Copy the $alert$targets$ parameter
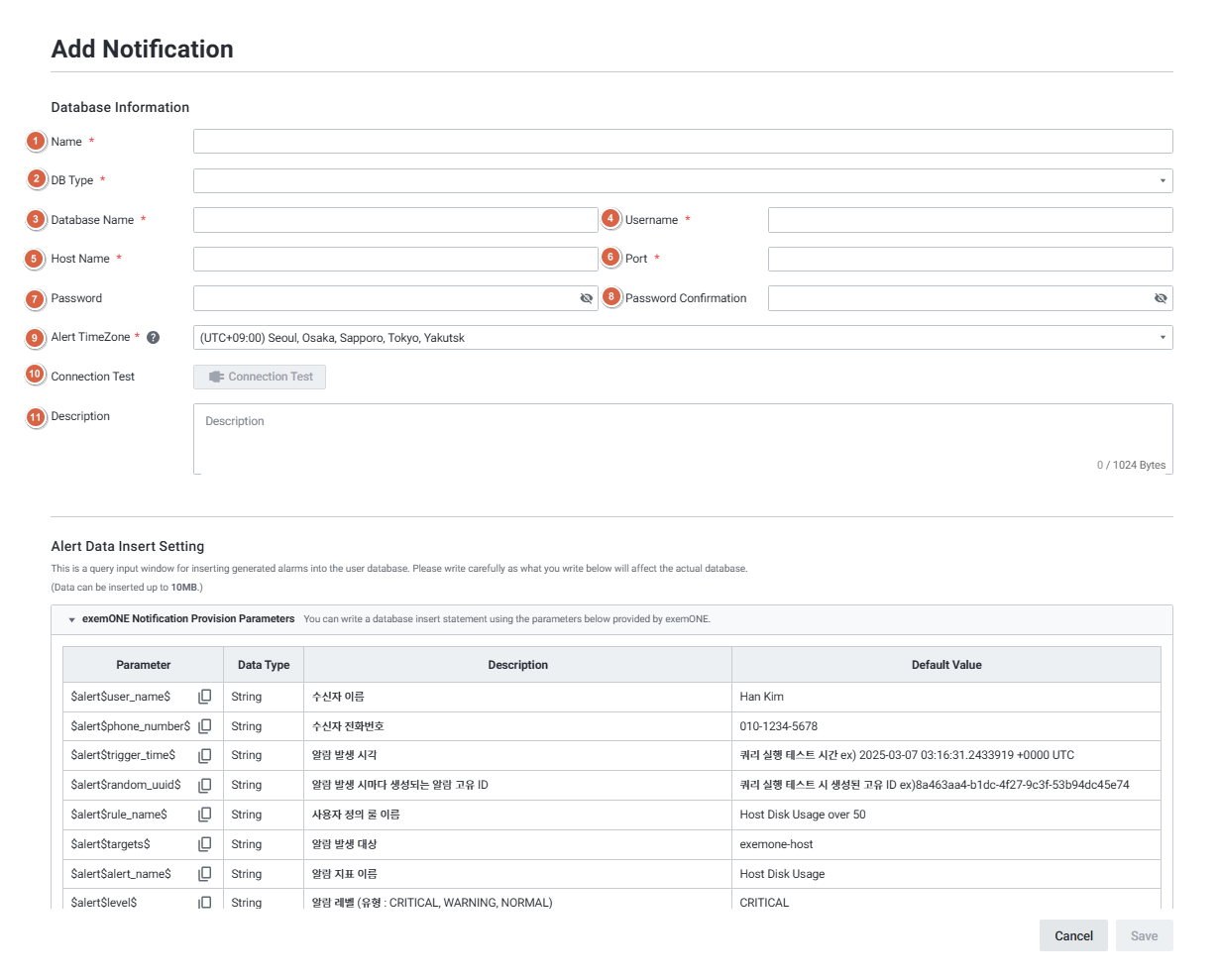This screenshot has width=1219, height=980. click(x=205, y=844)
